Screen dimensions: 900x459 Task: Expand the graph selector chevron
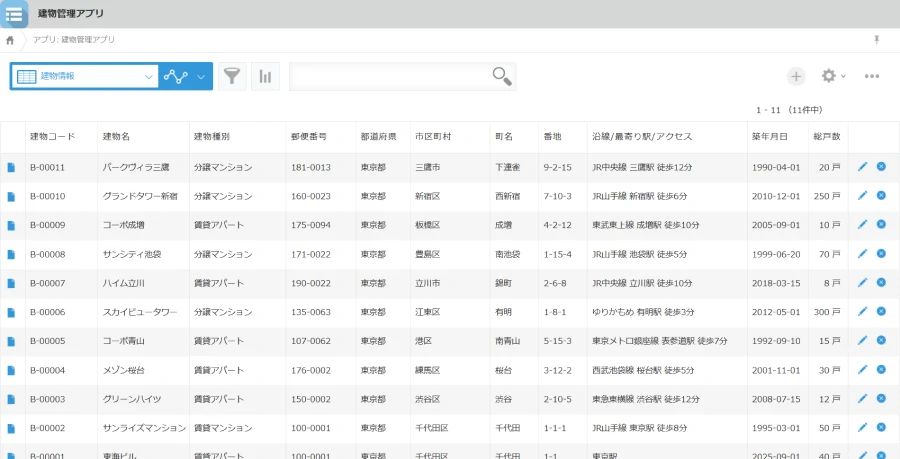pos(201,77)
